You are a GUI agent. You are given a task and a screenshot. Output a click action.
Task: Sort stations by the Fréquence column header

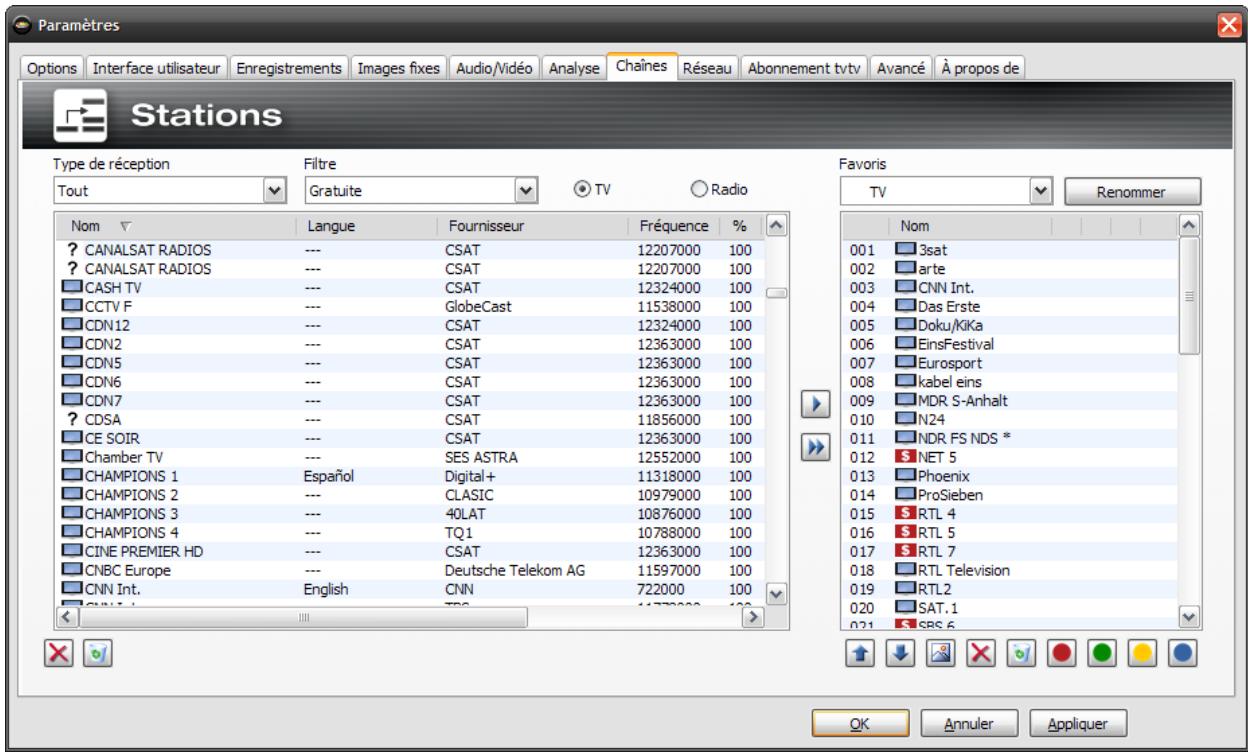pos(673,226)
